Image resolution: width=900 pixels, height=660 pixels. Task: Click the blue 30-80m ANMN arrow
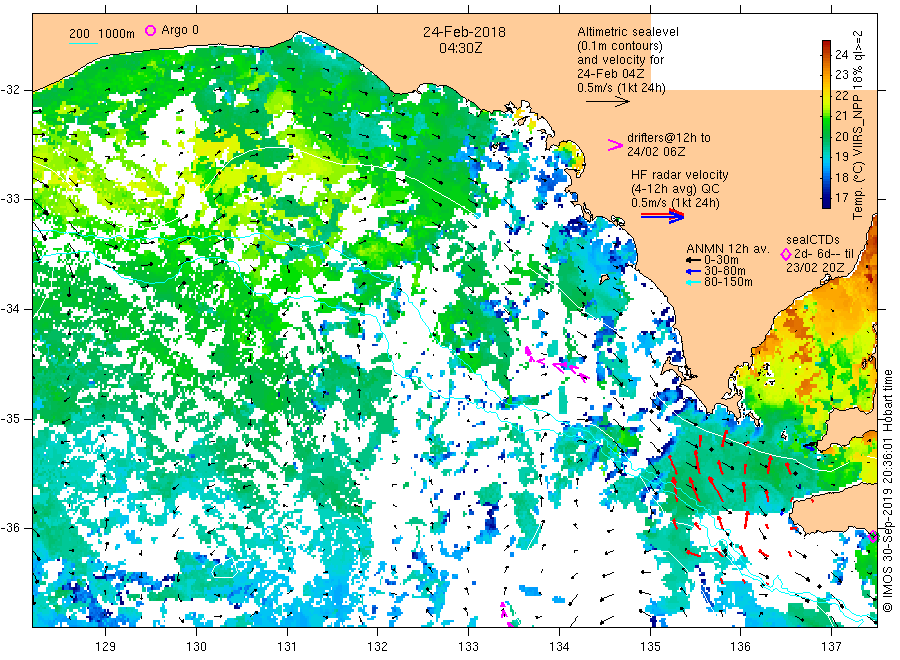pyautogui.click(x=693, y=271)
